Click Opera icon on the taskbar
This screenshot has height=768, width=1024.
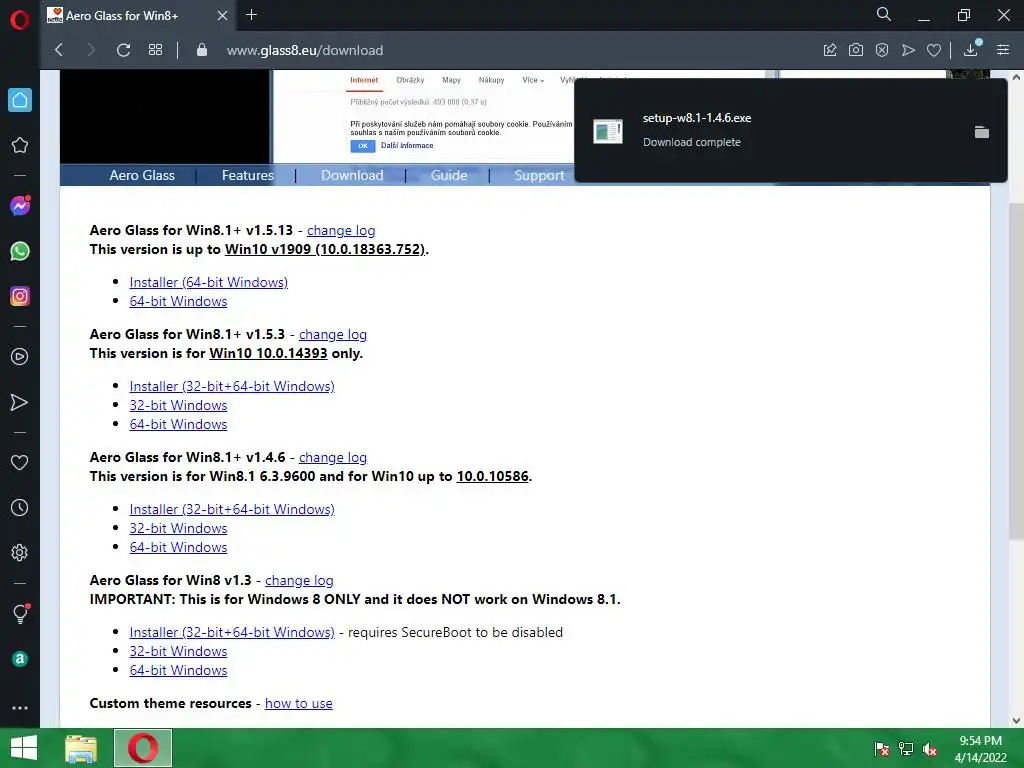143,748
